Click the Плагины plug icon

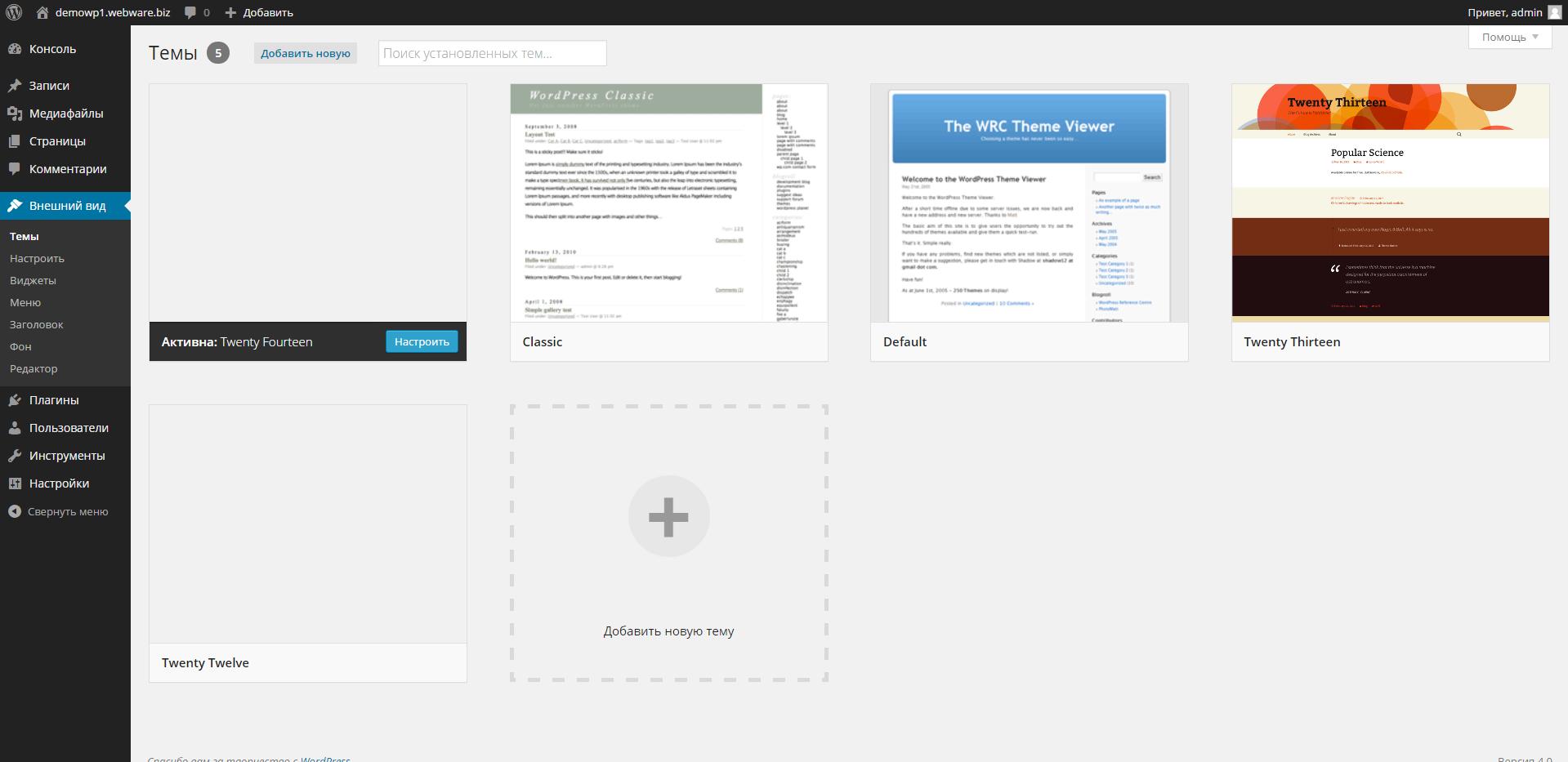pos(15,400)
